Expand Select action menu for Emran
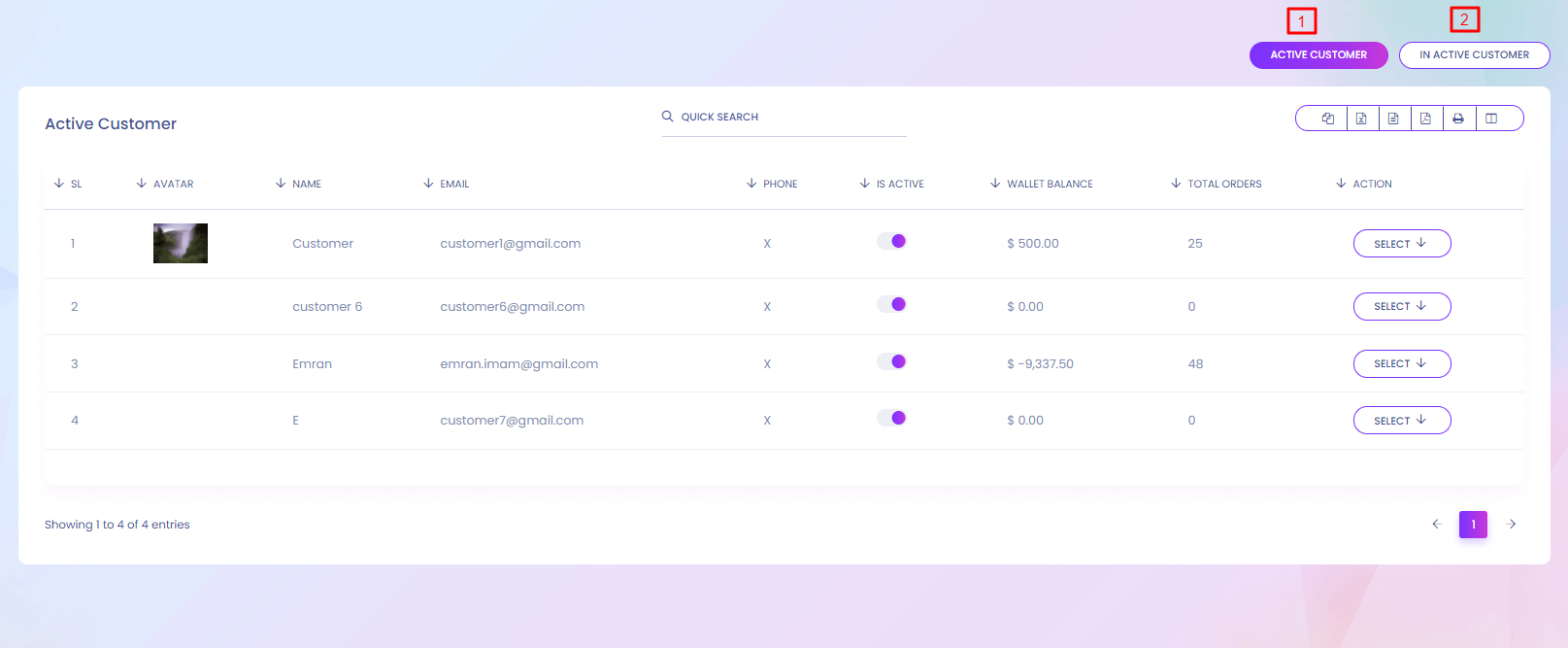The width and height of the screenshot is (1568, 648). coord(1401,364)
